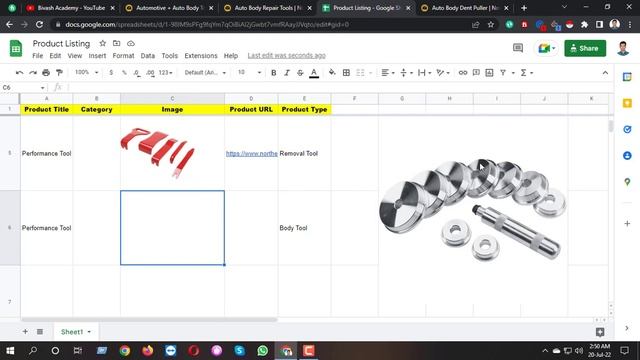Screen dimensions: 640x360
Task: Insert link with chain icon
Action: pos(462,73)
